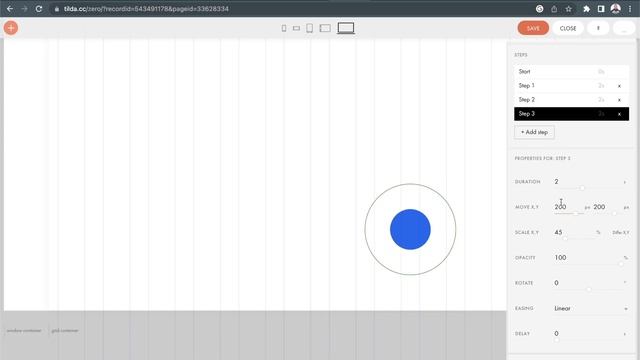Click the Scale value field showing 45
The height and width of the screenshot is (360, 640).
tap(574, 232)
